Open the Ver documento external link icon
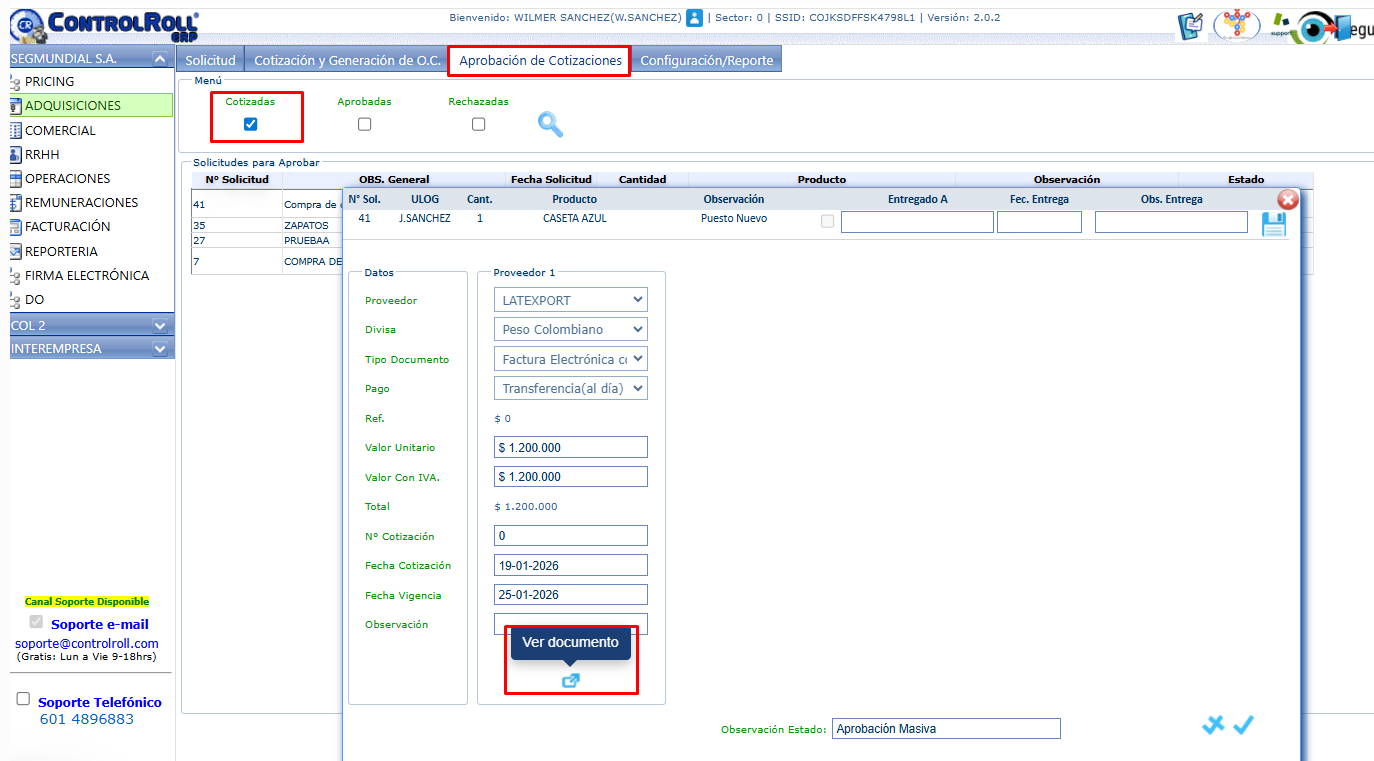Image resolution: width=1374 pixels, height=761 pixels. coord(570,681)
